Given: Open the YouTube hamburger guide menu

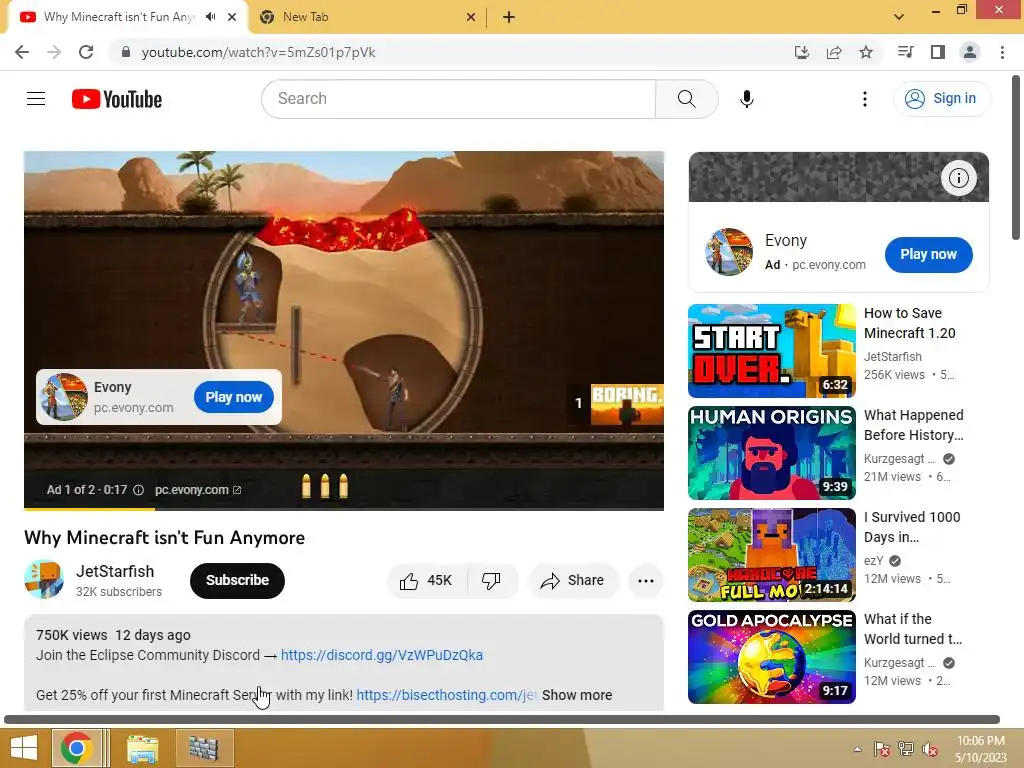Looking at the screenshot, I should pos(36,99).
